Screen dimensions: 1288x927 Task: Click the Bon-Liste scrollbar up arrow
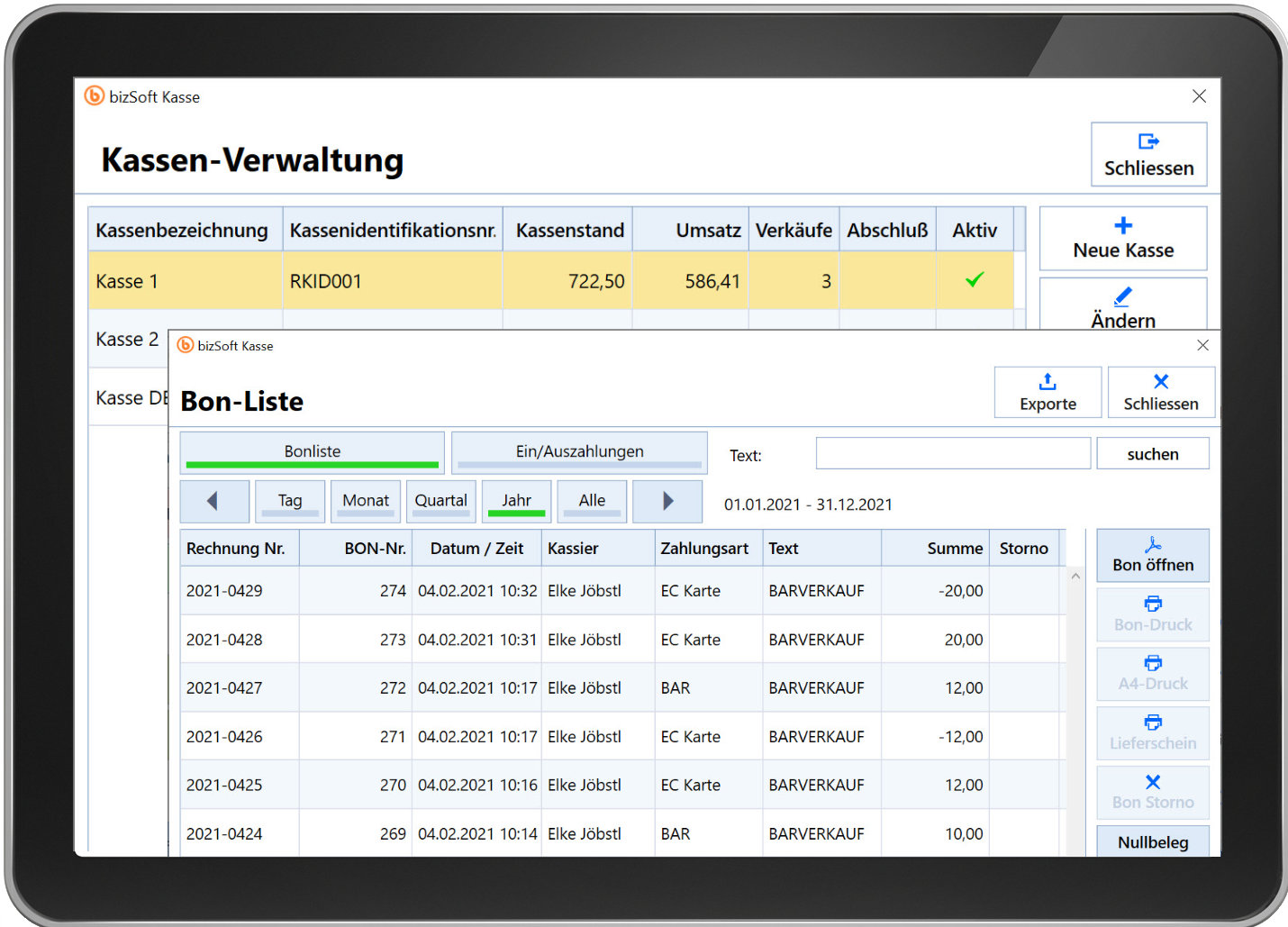click(x=1075, y=576)
